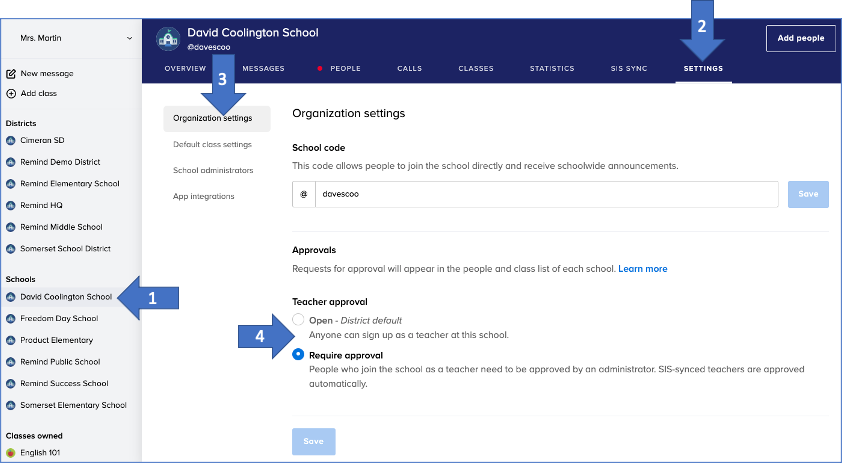Viewport: 842px width, 463px height.
Task: Click the school code input field
Action: click(545, 195)
